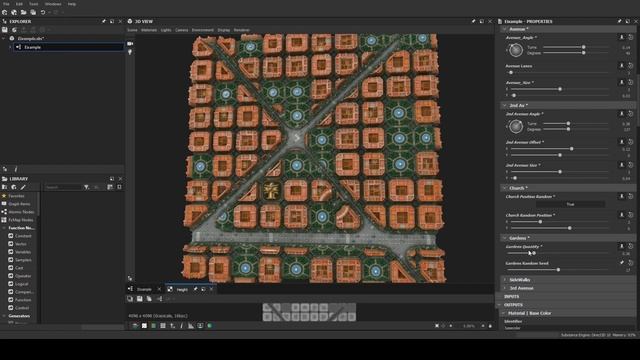This screenshot has width=640, height=360.
Task: Collapse the Generators library category
Action: tap(4, 316)
